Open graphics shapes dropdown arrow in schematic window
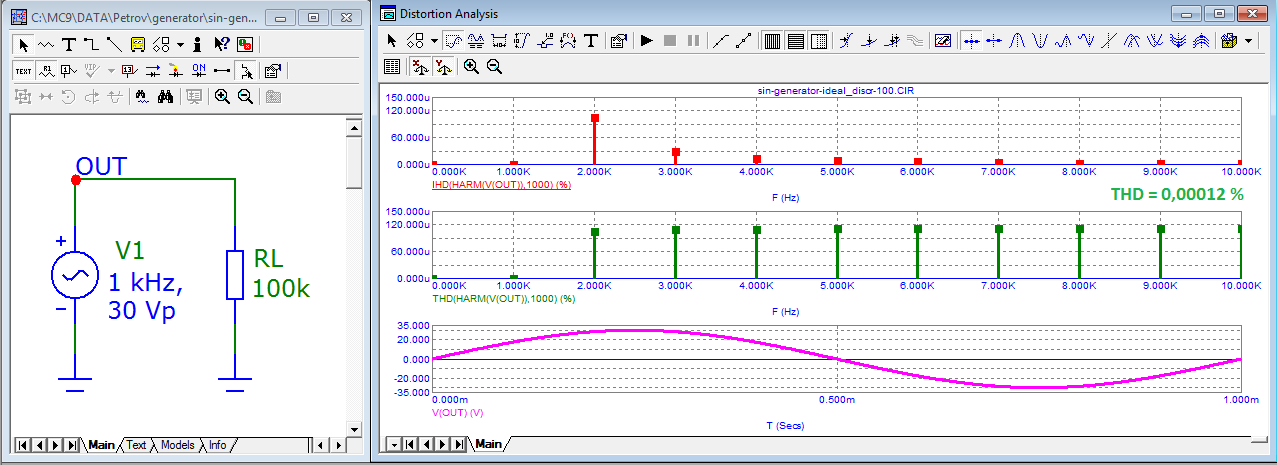This screenshot has width=1277, height=465. tap(180, 44)
